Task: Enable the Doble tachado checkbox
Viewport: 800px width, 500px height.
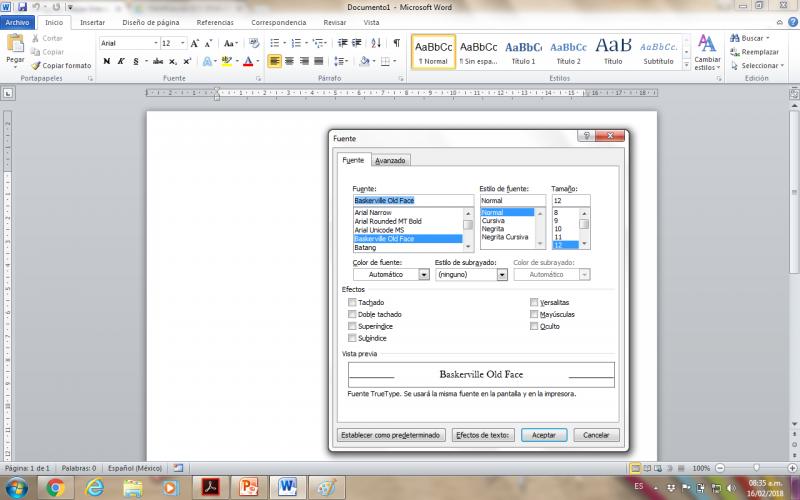Action: [352, 314]
